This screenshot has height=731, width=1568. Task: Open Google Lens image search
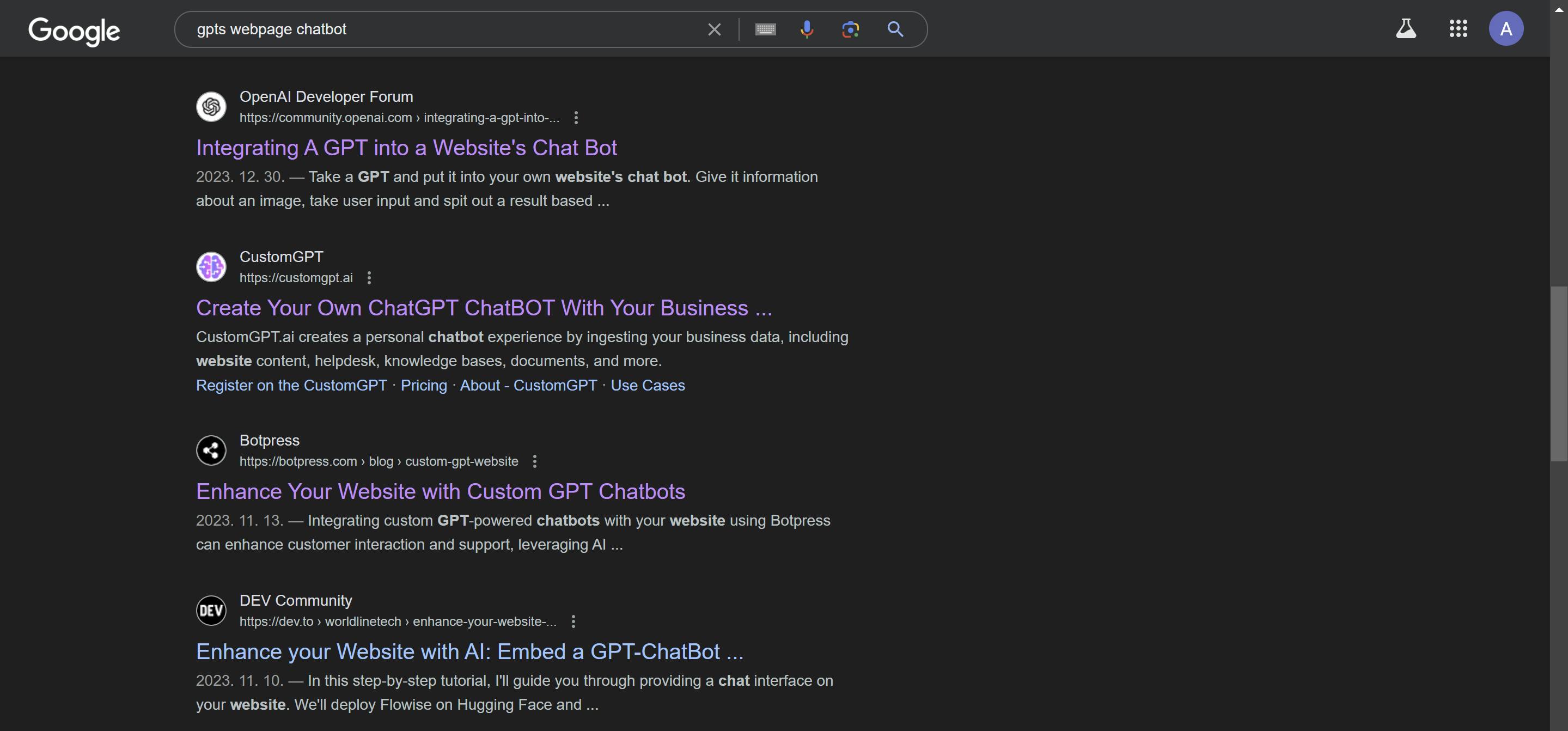(850, 29)
